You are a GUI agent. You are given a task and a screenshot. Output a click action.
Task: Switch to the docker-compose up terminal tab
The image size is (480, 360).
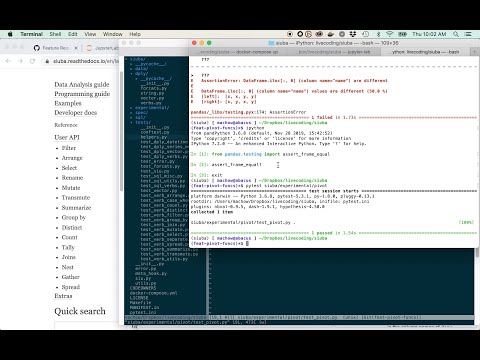point(239,52)
